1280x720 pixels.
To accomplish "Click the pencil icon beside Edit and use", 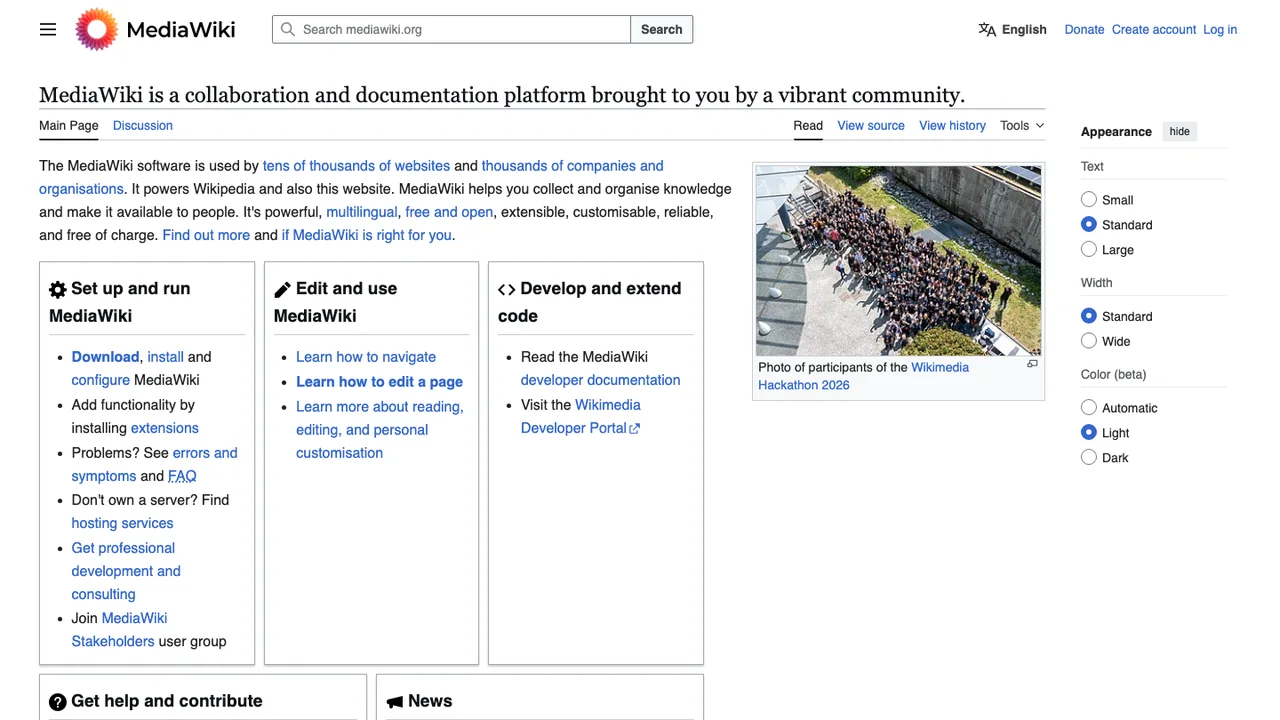I will tap(282, 290).
